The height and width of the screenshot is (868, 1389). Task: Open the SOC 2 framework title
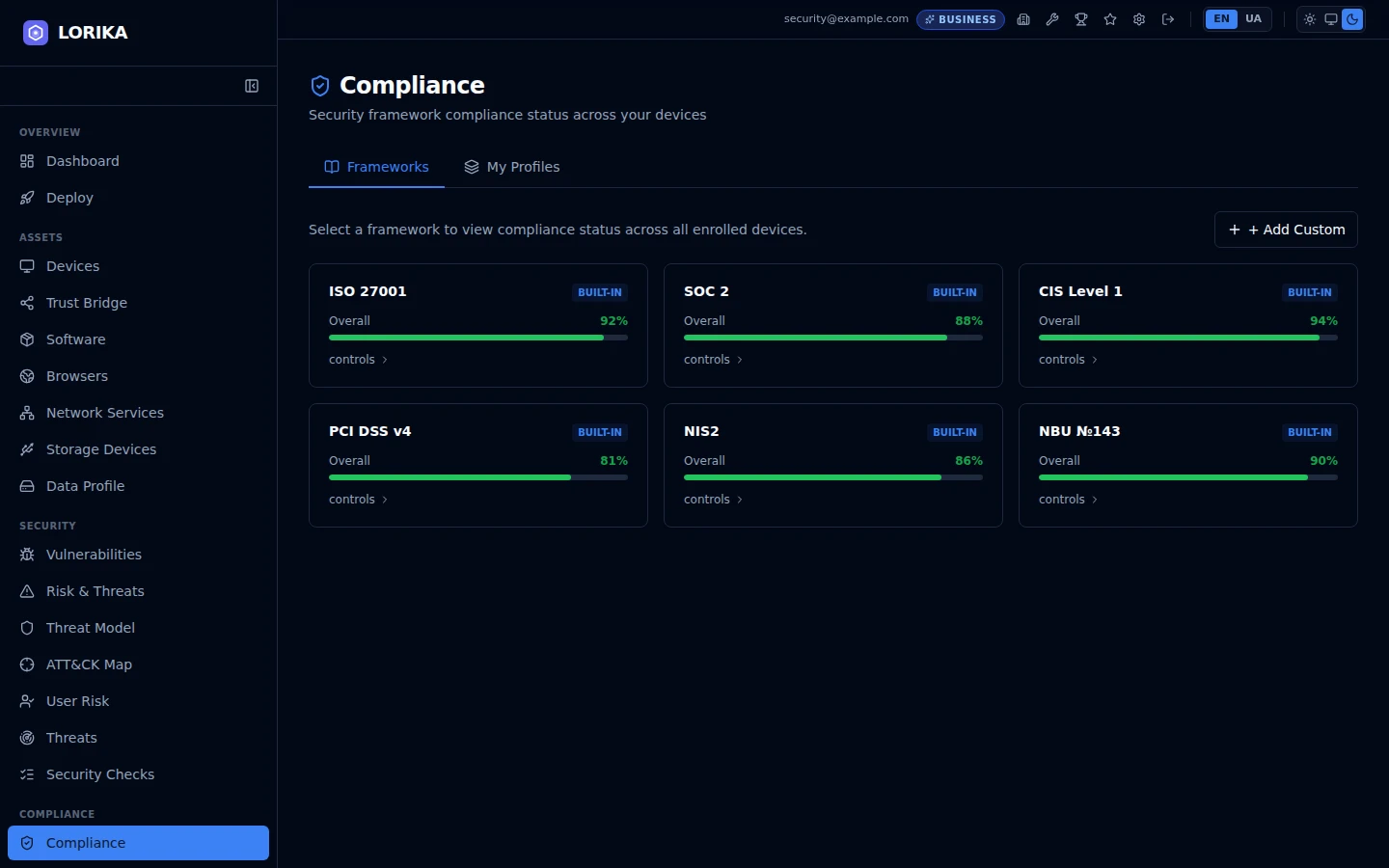706,291
